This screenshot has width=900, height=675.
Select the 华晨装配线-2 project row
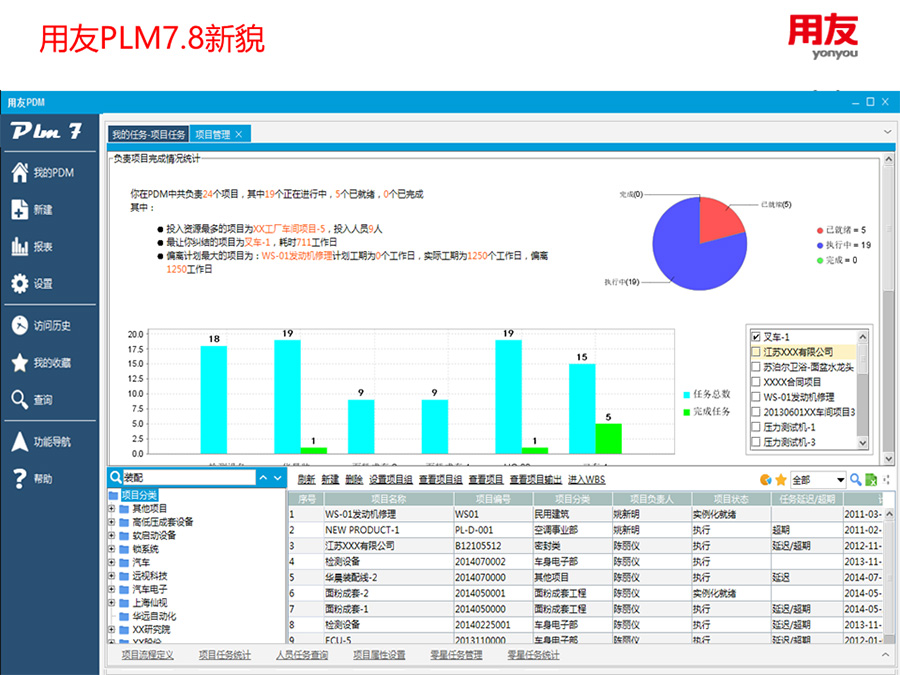[x=585, y=577]
